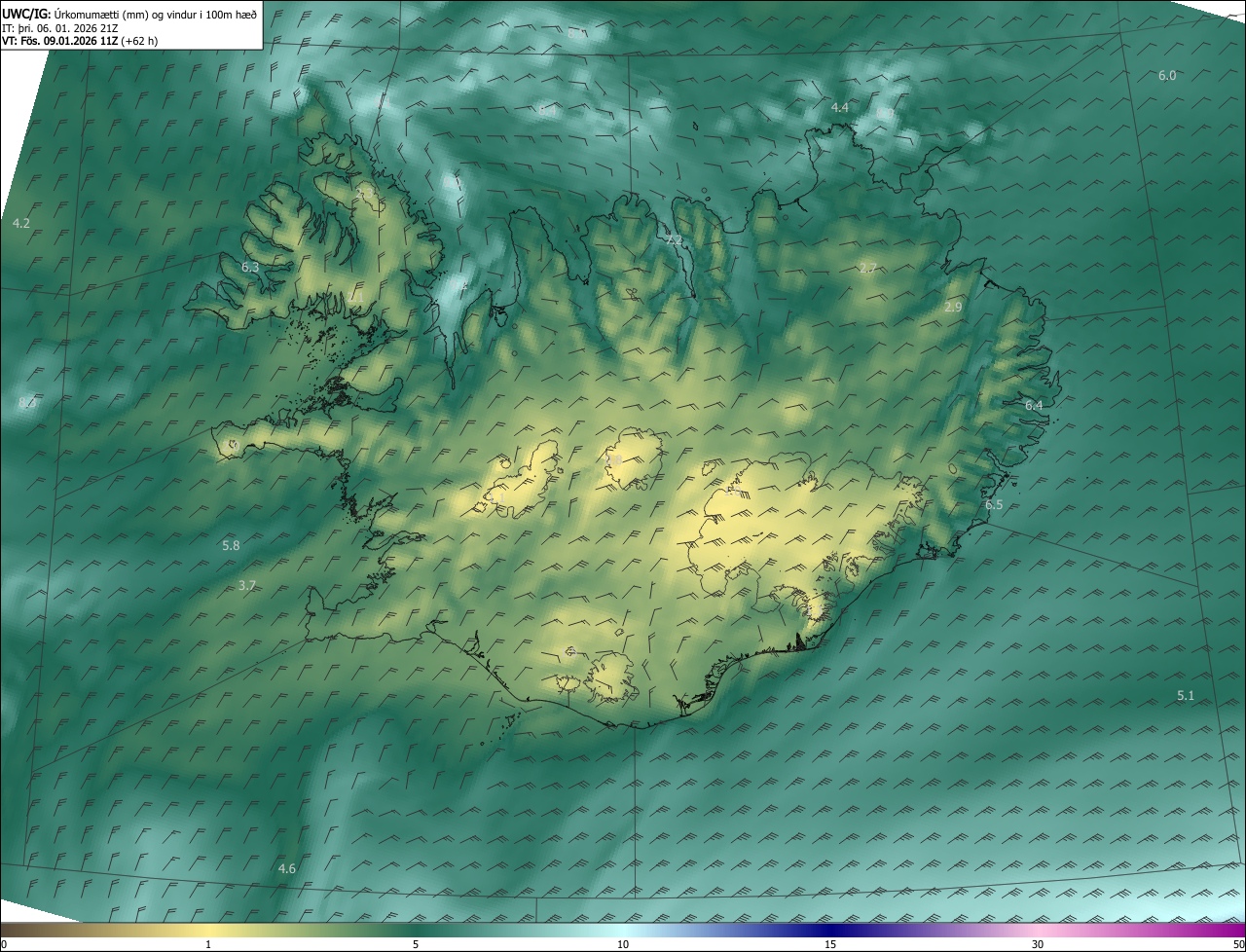This screenshot has width=1246, height=952.
Task: Click the 6.4 value on the east coast
Action: pyautogui.click(x=1034, y=405)
